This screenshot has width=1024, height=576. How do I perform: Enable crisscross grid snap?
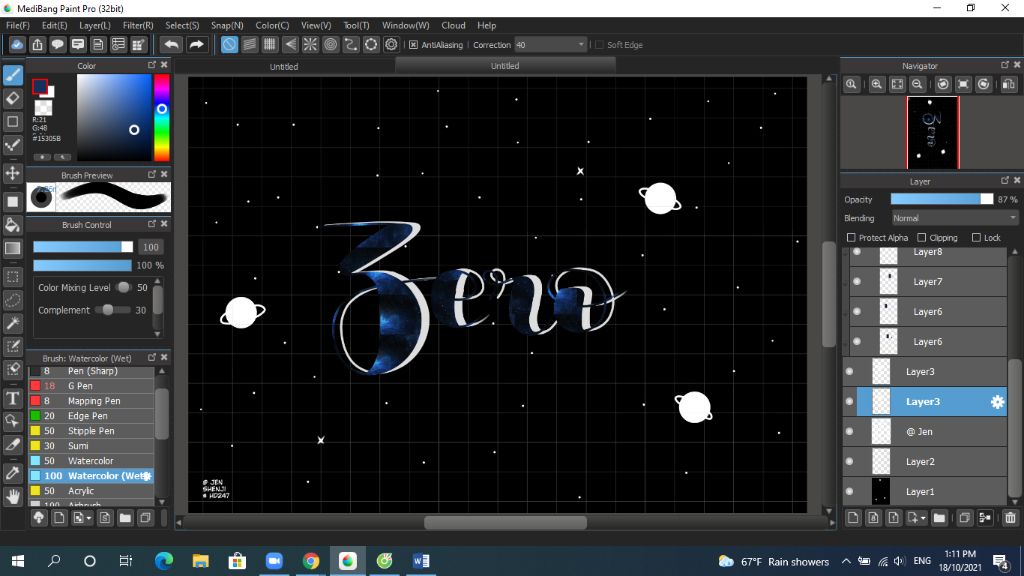coord(270,44)
